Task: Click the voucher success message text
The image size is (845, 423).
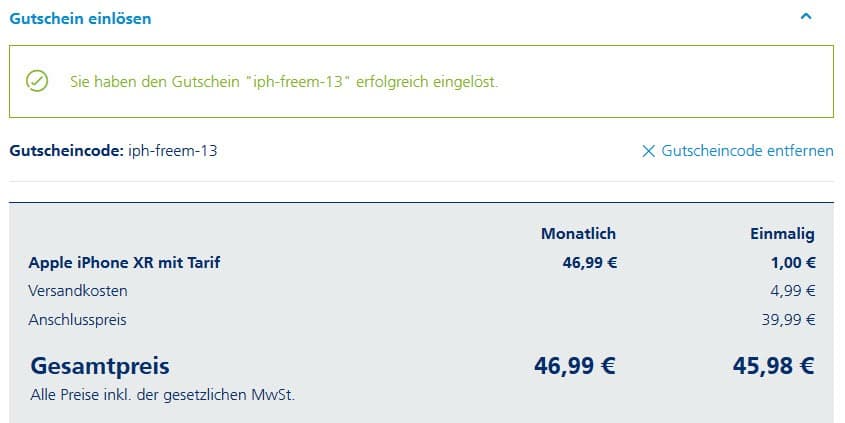Action: click(283, 82)
